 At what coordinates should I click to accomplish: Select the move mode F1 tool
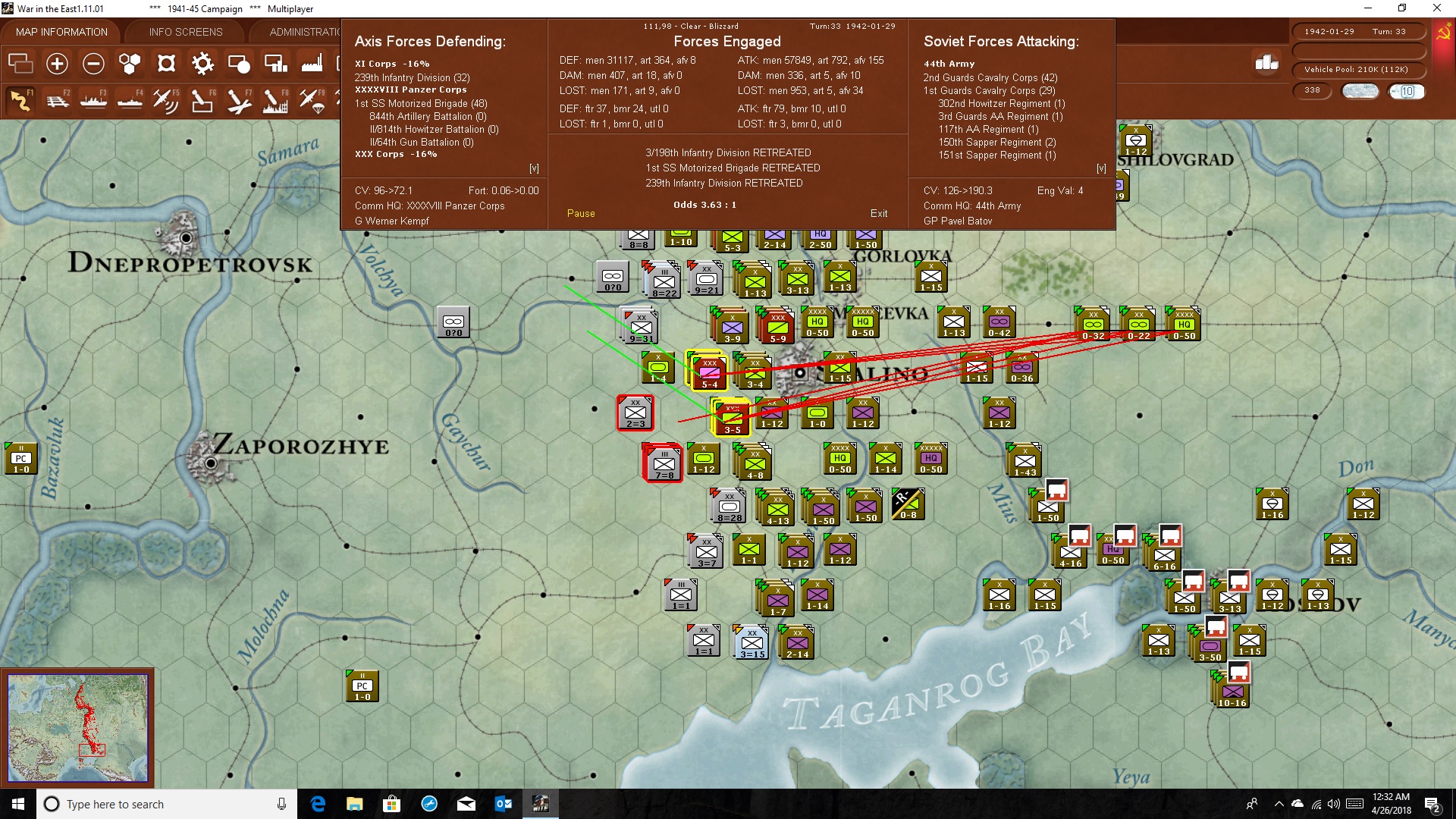pyautogui.click(x=21, y=100)
